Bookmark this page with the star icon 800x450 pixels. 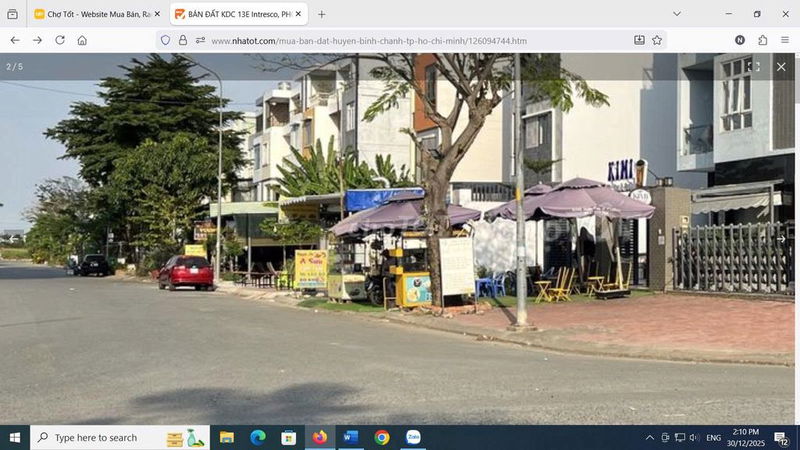point(657,40)
